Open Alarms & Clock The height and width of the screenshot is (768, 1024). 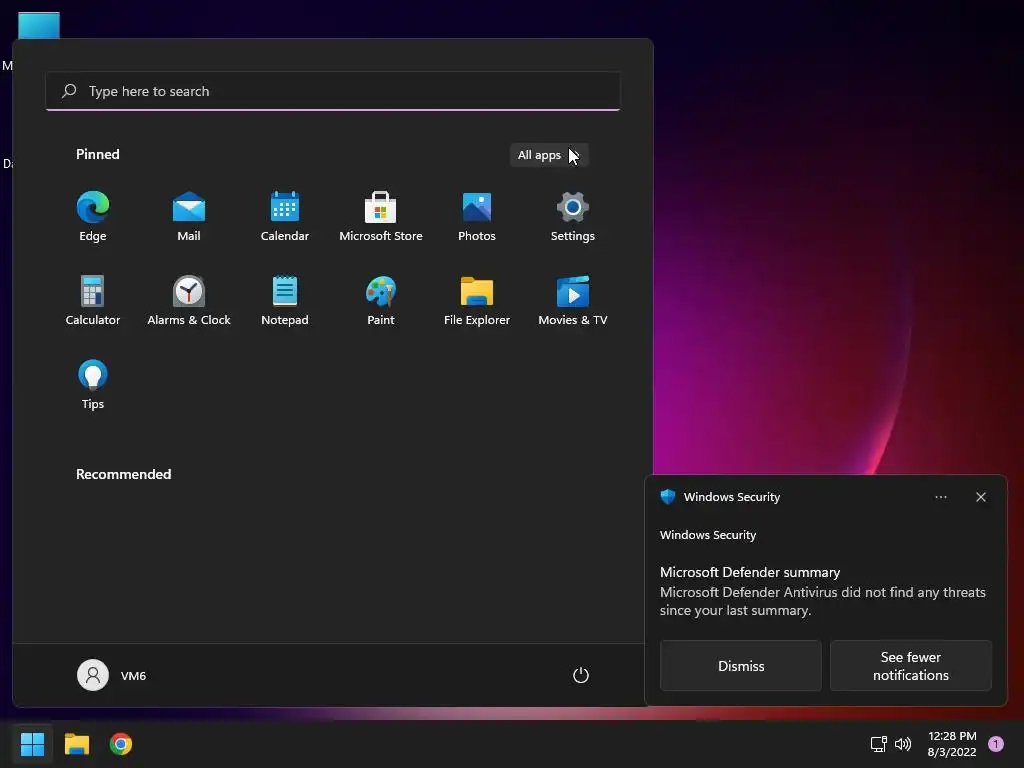189,300
